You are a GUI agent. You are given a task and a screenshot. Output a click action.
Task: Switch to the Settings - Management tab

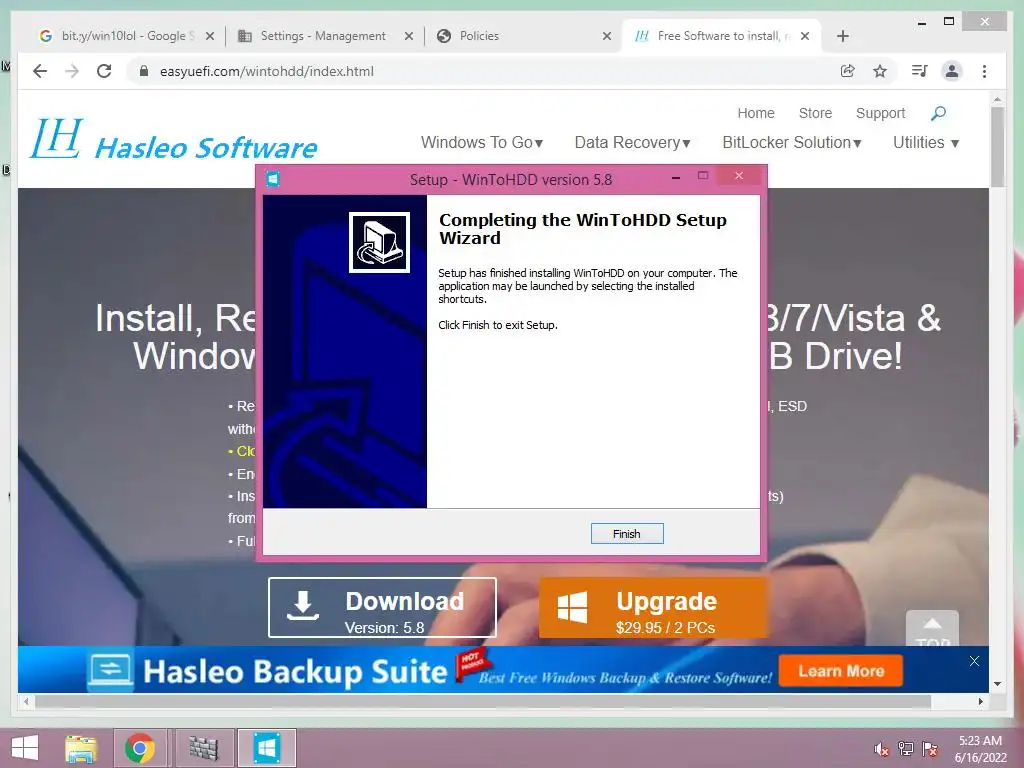pyautogui.click(x=323, y=36)
